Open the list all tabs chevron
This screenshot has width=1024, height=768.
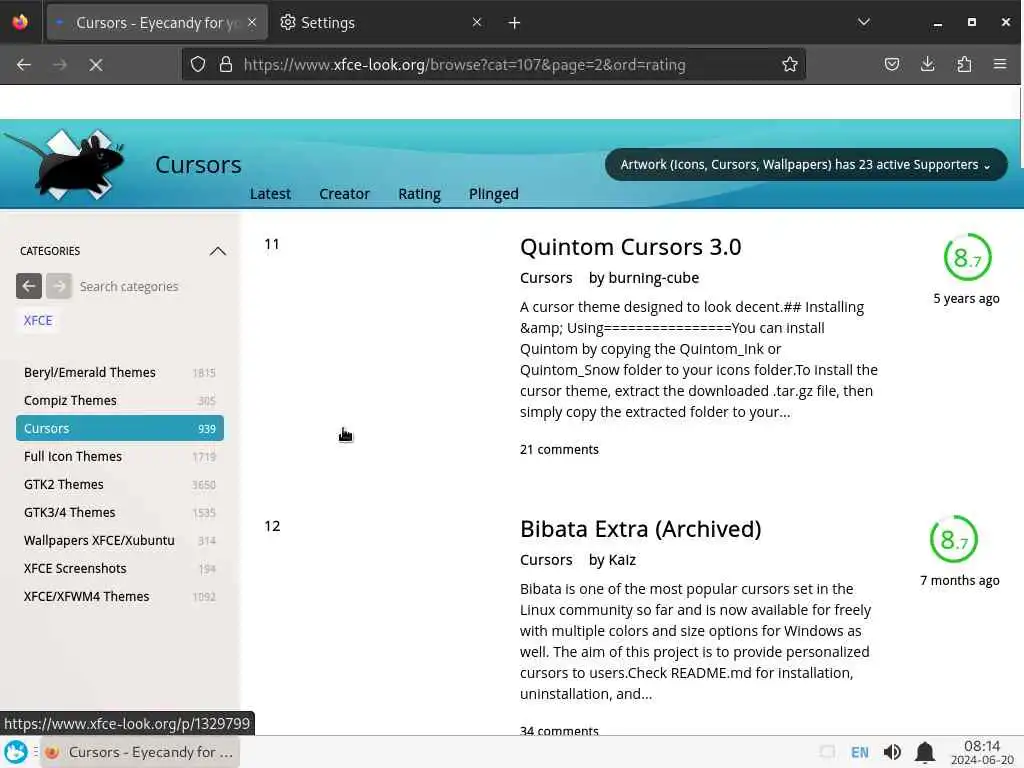point(863,22)
